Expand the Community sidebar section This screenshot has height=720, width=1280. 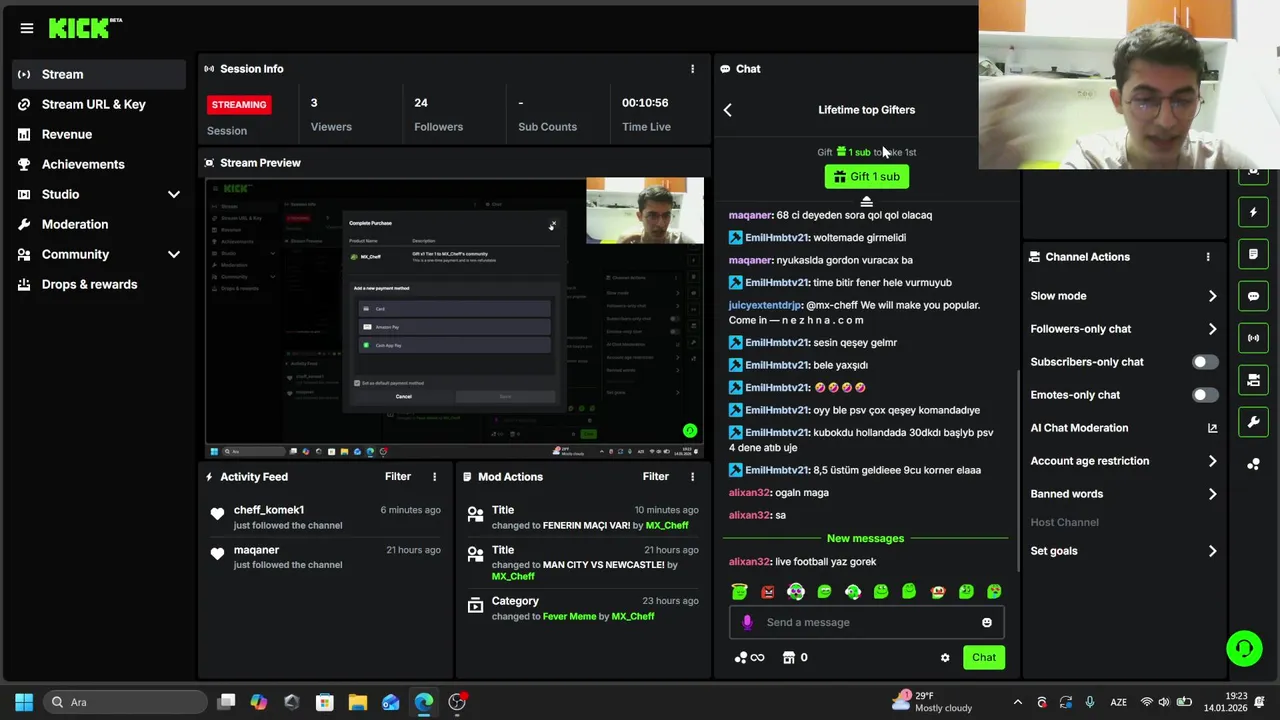[173, 254]
